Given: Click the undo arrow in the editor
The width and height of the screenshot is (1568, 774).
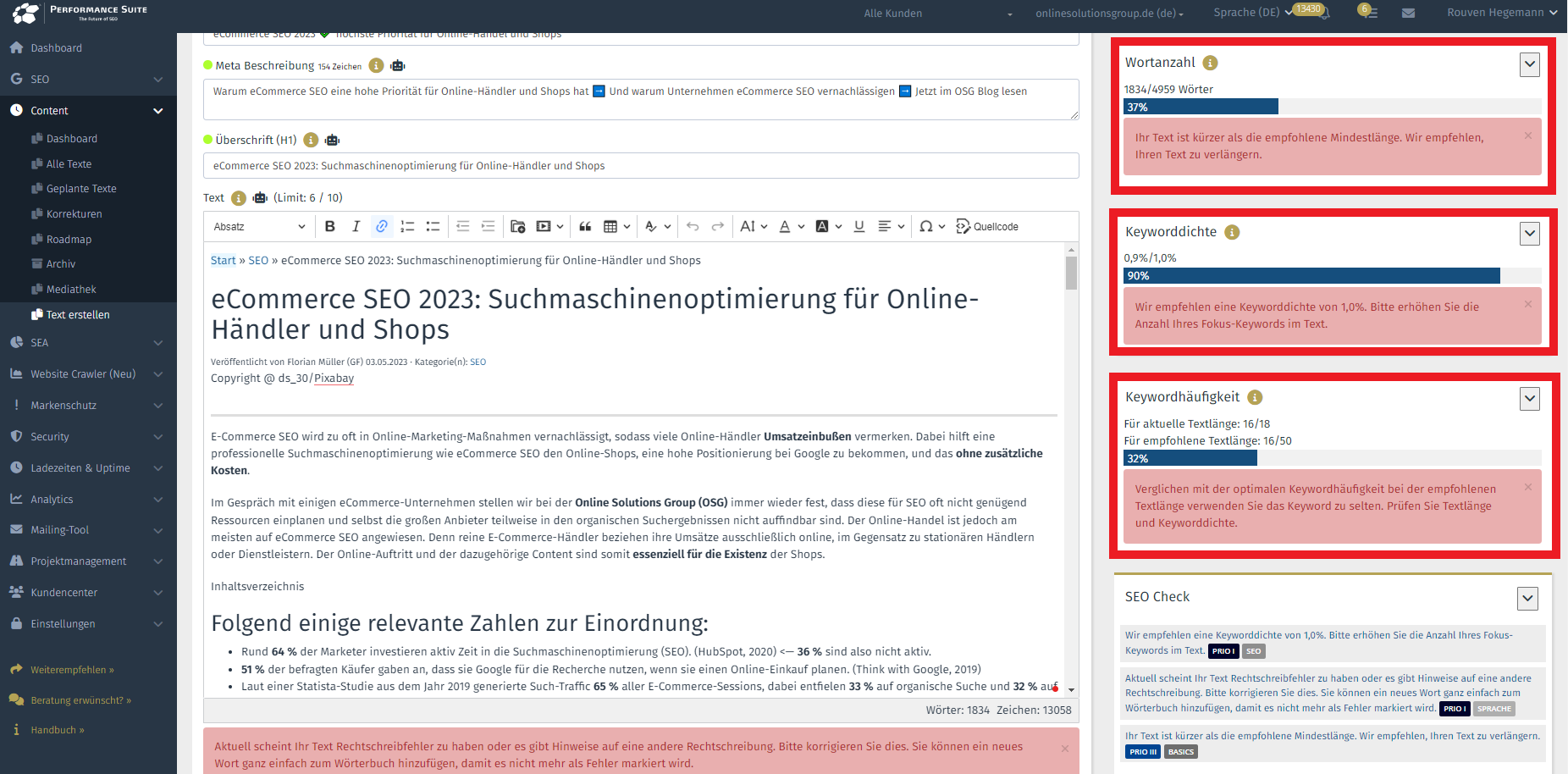Looking at the screenshot, I should point(693,226).
